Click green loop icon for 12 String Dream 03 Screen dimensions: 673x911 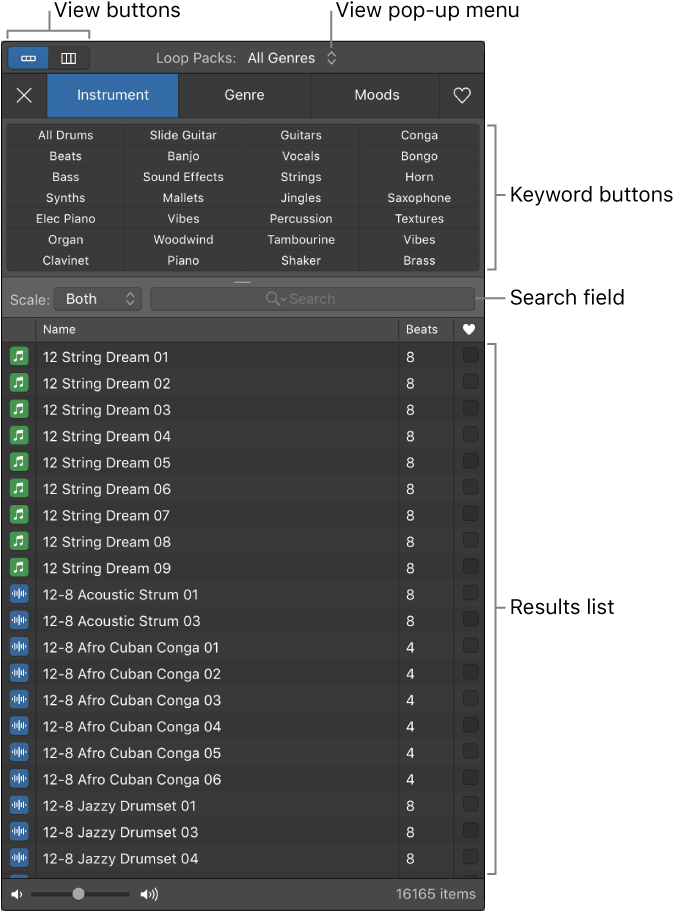coord(19,409)
